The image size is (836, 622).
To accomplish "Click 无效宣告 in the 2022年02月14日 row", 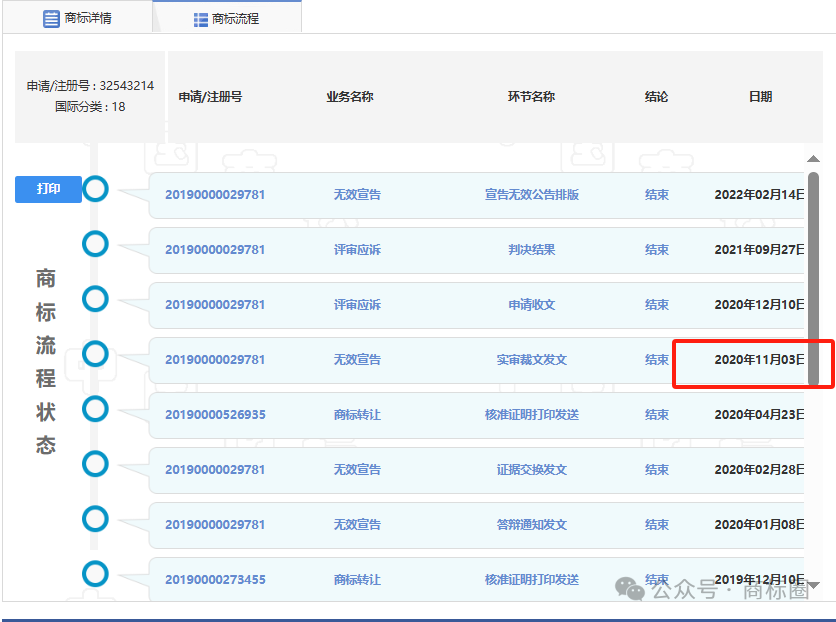I will [357, 195].
